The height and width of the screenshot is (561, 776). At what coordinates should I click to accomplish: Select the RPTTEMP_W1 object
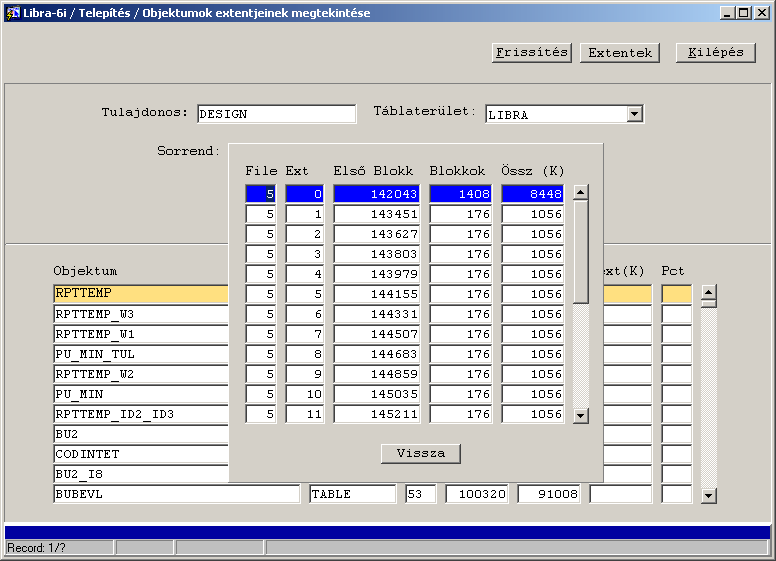click(141, 334)
